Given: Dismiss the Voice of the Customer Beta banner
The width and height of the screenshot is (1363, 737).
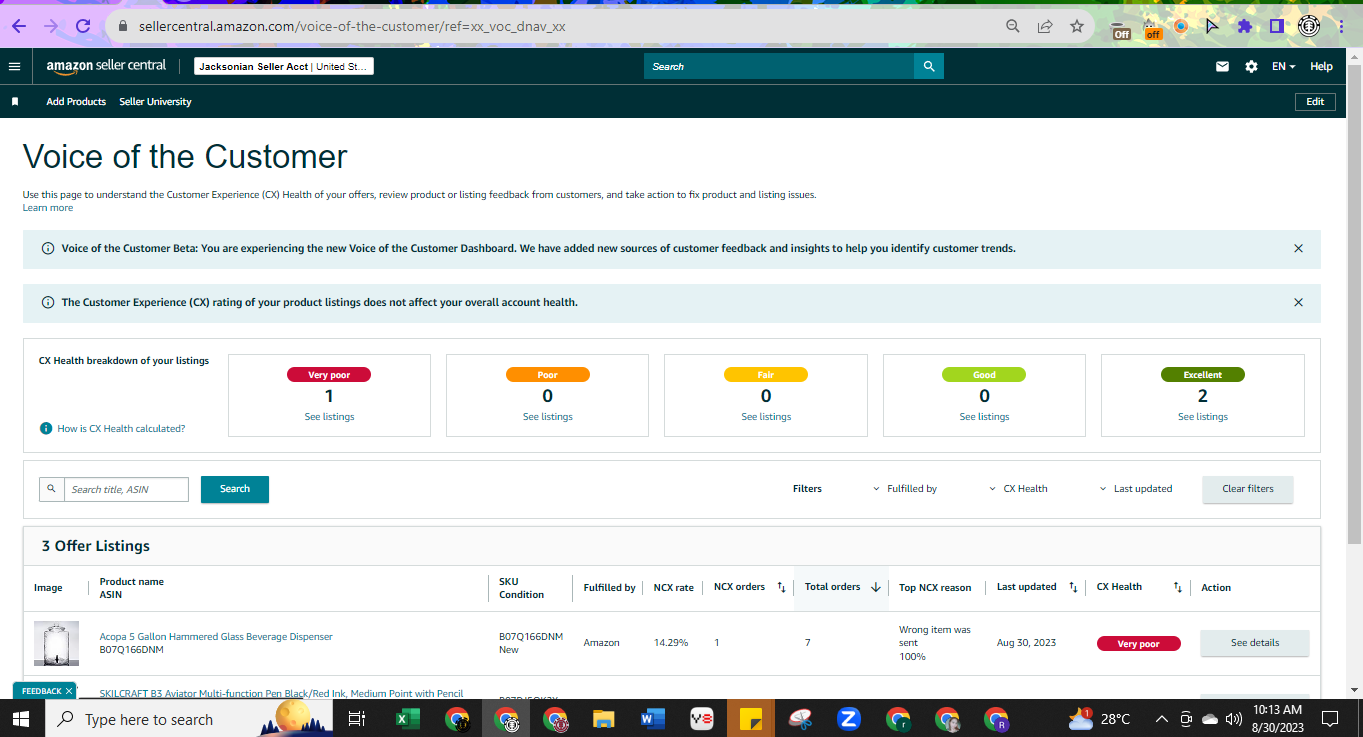Looking at the screenshot, I should pyautogui.click(x=1298, y=248).
